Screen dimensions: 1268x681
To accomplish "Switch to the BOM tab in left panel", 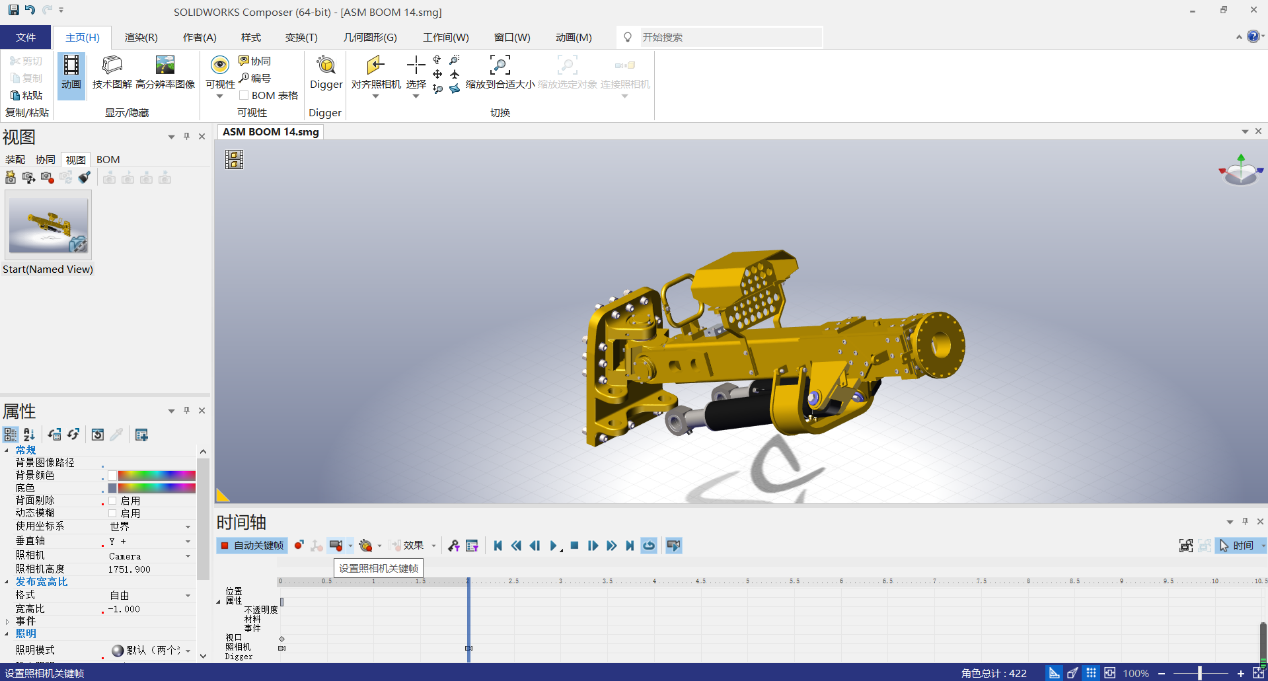I will [x=107, y=159].
